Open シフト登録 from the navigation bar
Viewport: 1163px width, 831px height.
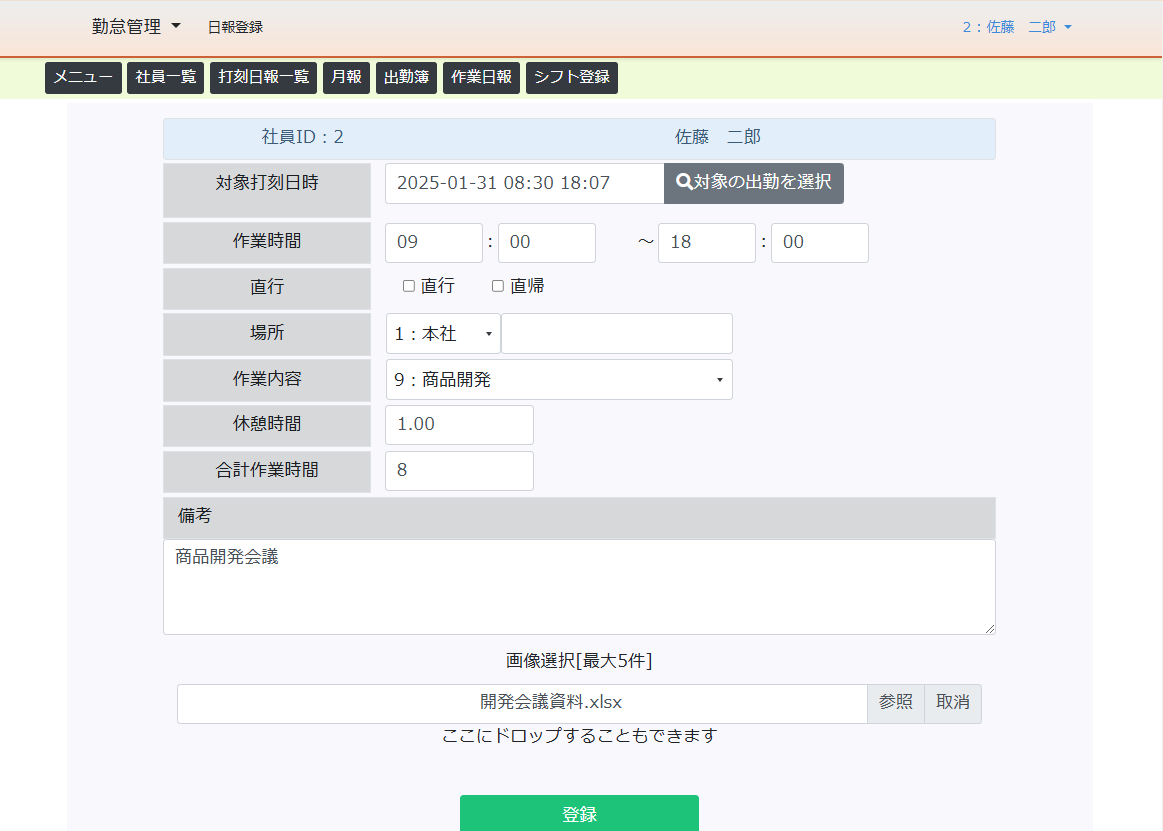click(571, 78)
